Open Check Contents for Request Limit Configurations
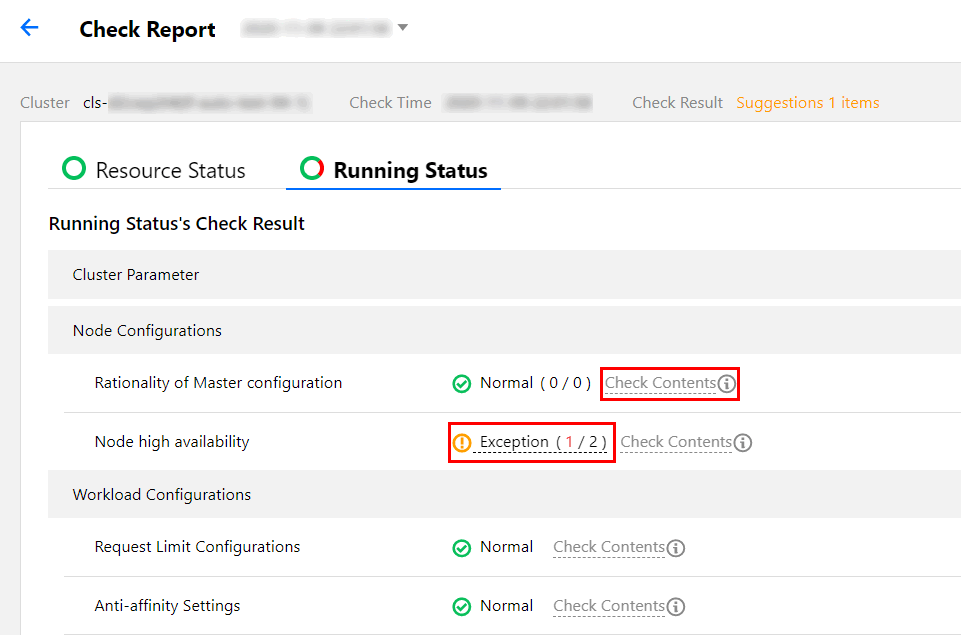Screen dimensions: 961x635 click(608, 547)
